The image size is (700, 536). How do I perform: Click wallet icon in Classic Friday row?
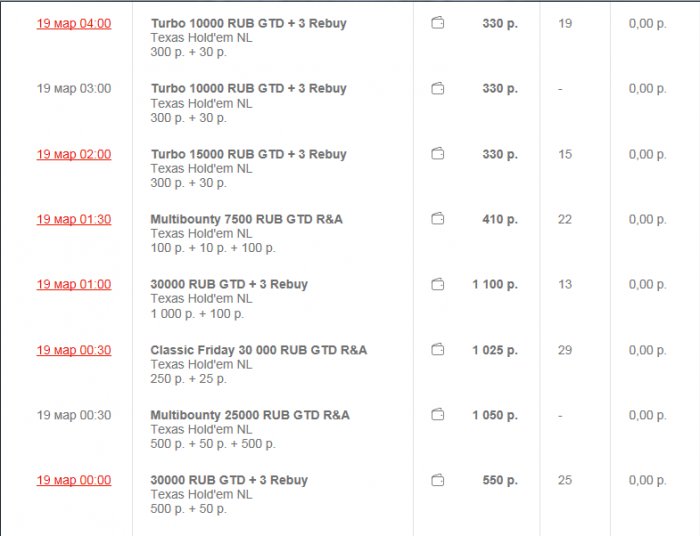point(438,350)
